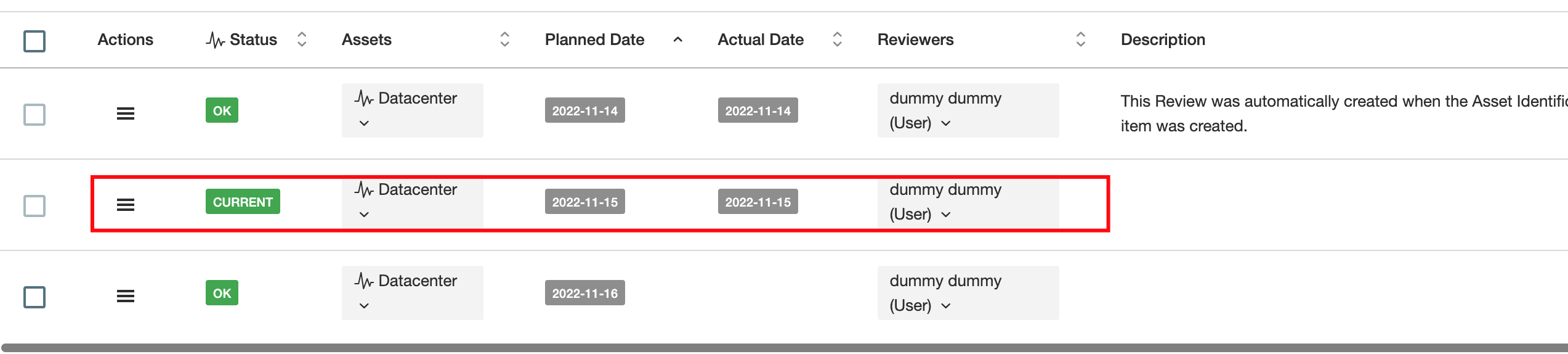Click the horizontal scrollbar below the table

point(783,348)
